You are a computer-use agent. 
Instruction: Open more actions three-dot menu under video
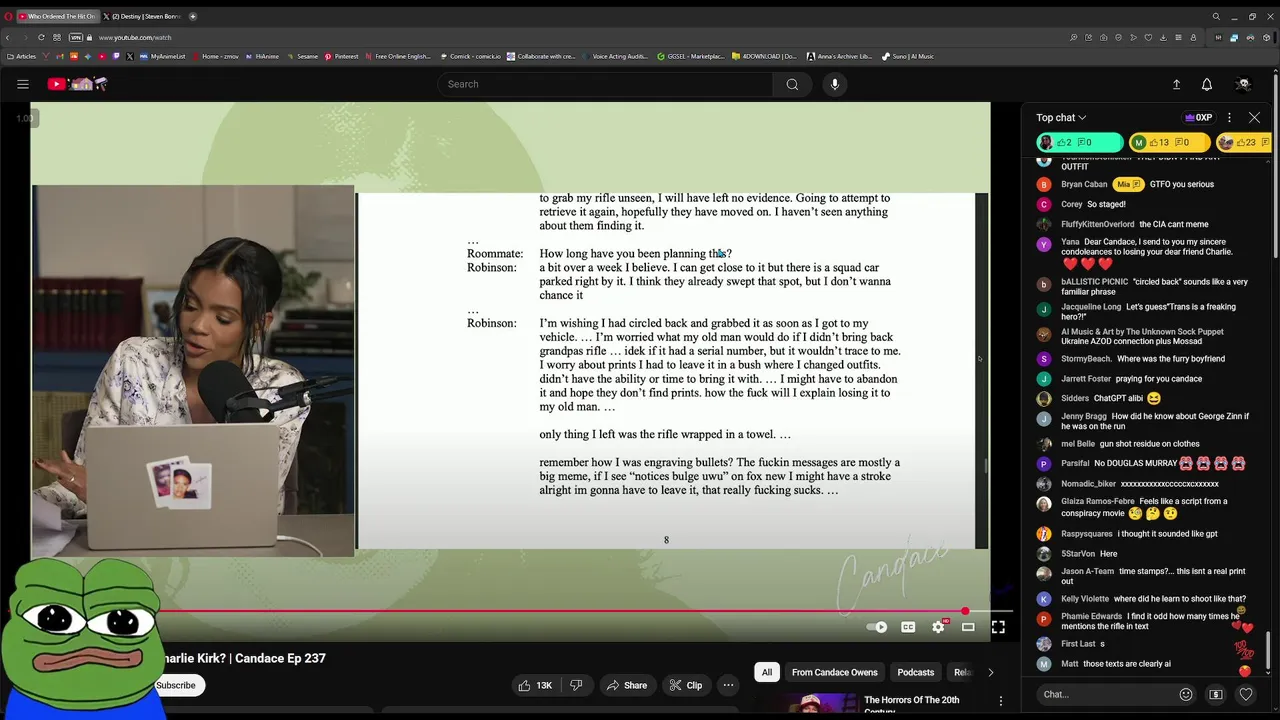pyautogui.click(x=728, y=685)
